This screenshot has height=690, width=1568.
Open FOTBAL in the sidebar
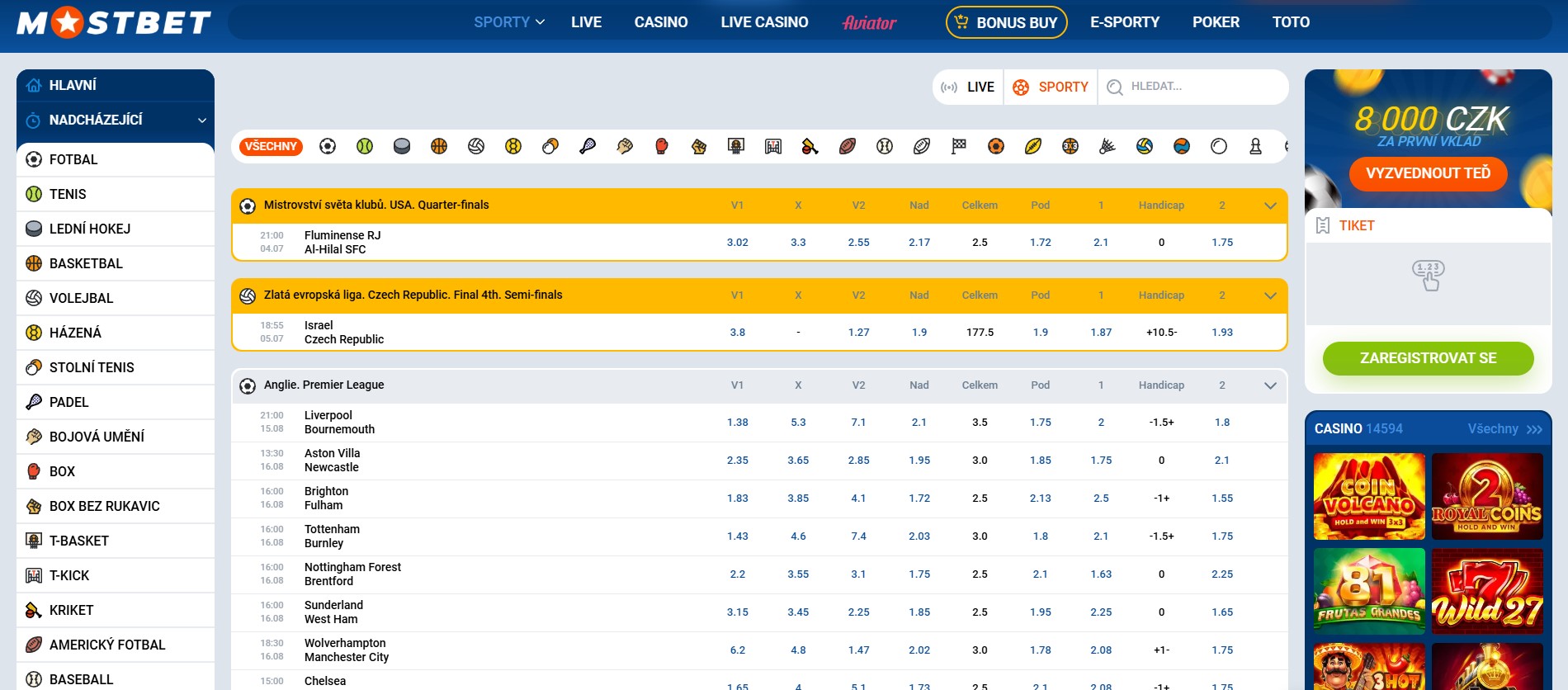(116, 159)
